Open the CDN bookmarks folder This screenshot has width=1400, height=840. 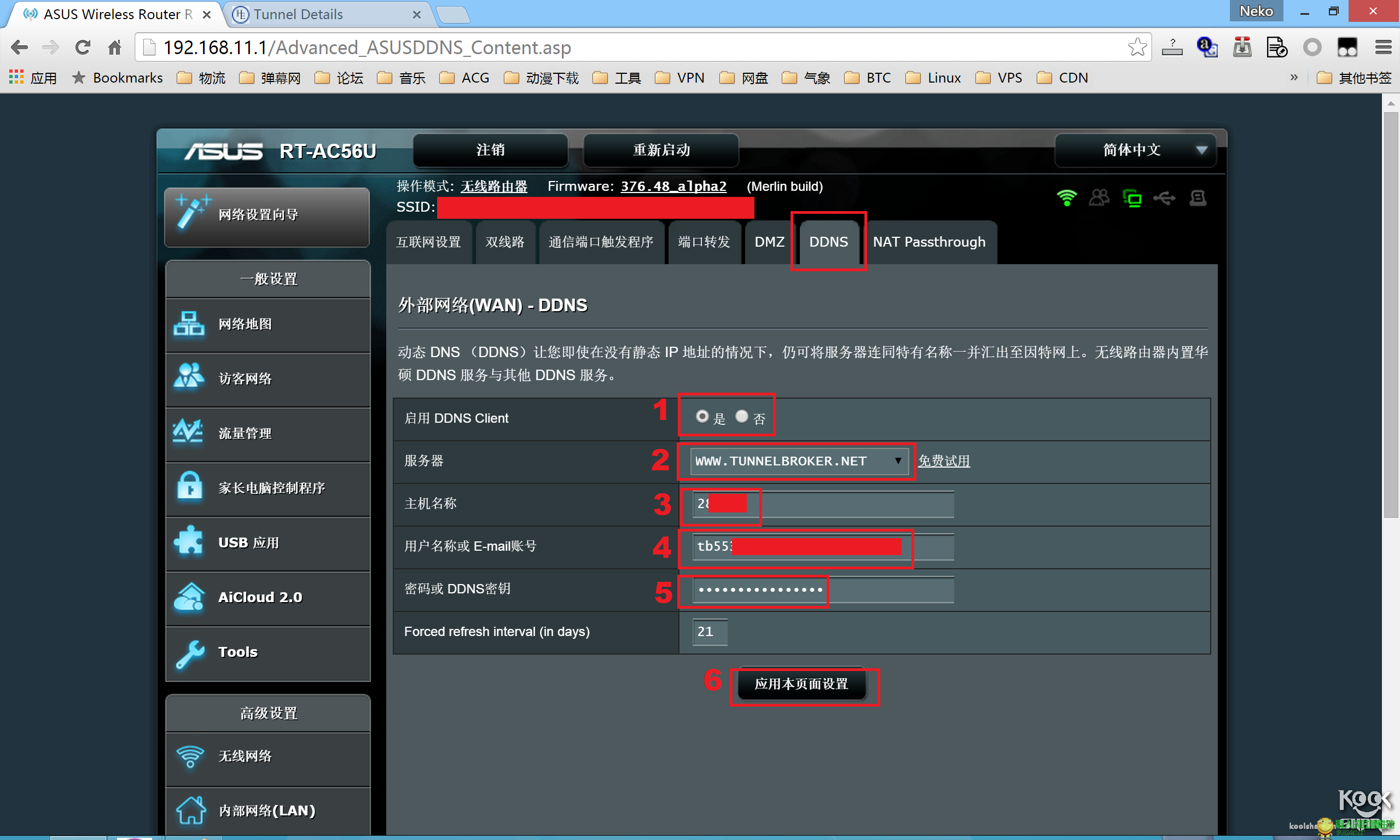click(x=1062, y=78)
